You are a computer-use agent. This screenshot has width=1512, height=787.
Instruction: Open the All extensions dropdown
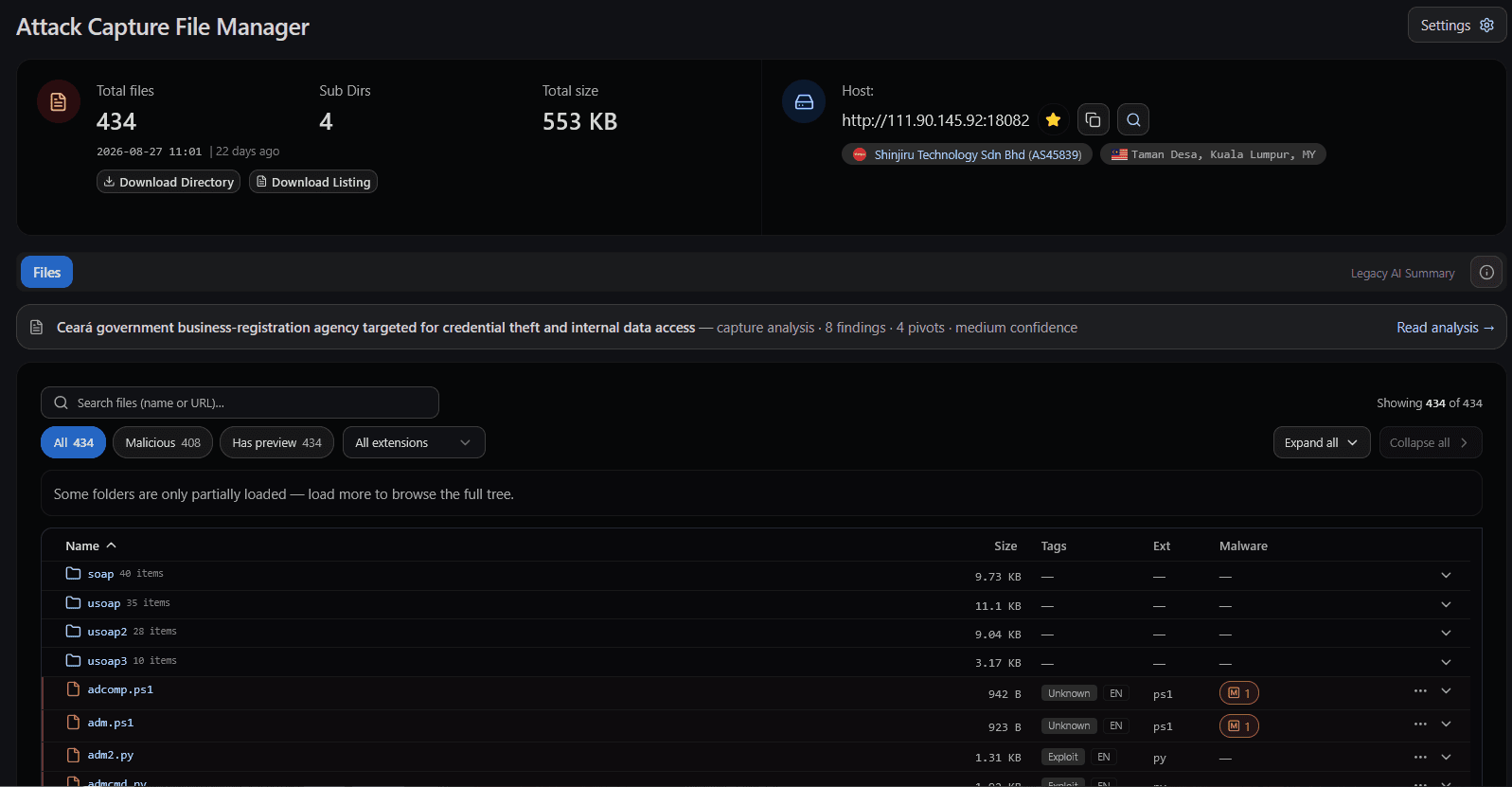click(x=414, y=442)
